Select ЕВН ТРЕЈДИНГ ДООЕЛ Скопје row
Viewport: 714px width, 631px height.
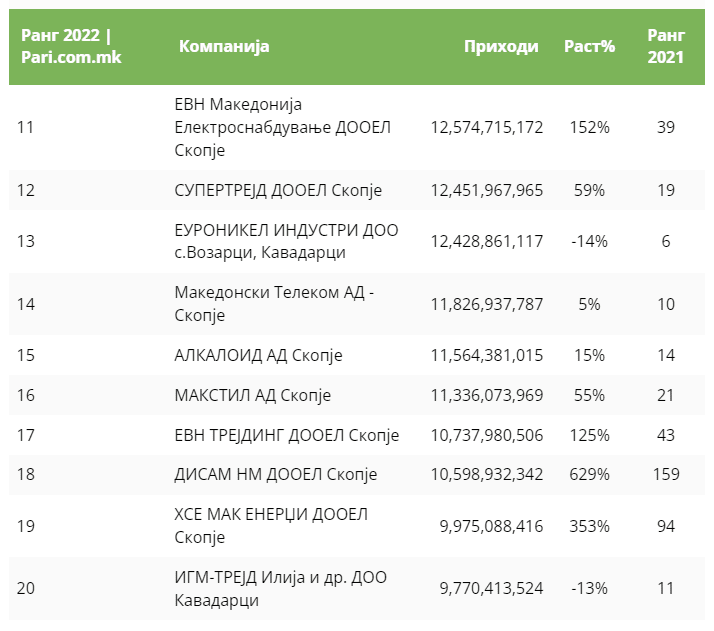point(286,435)
